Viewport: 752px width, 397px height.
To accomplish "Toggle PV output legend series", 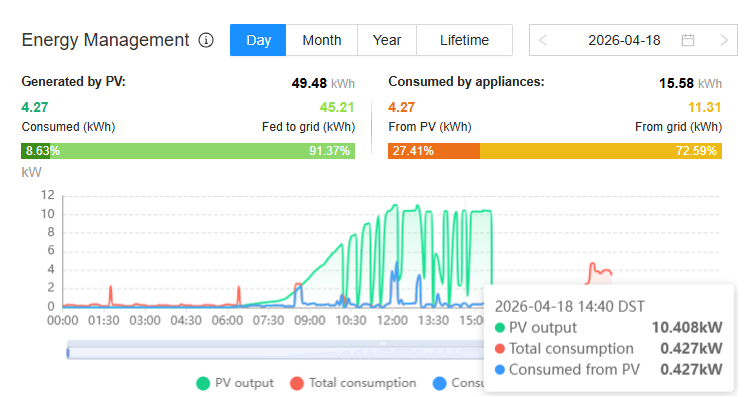I will point(235,383).
